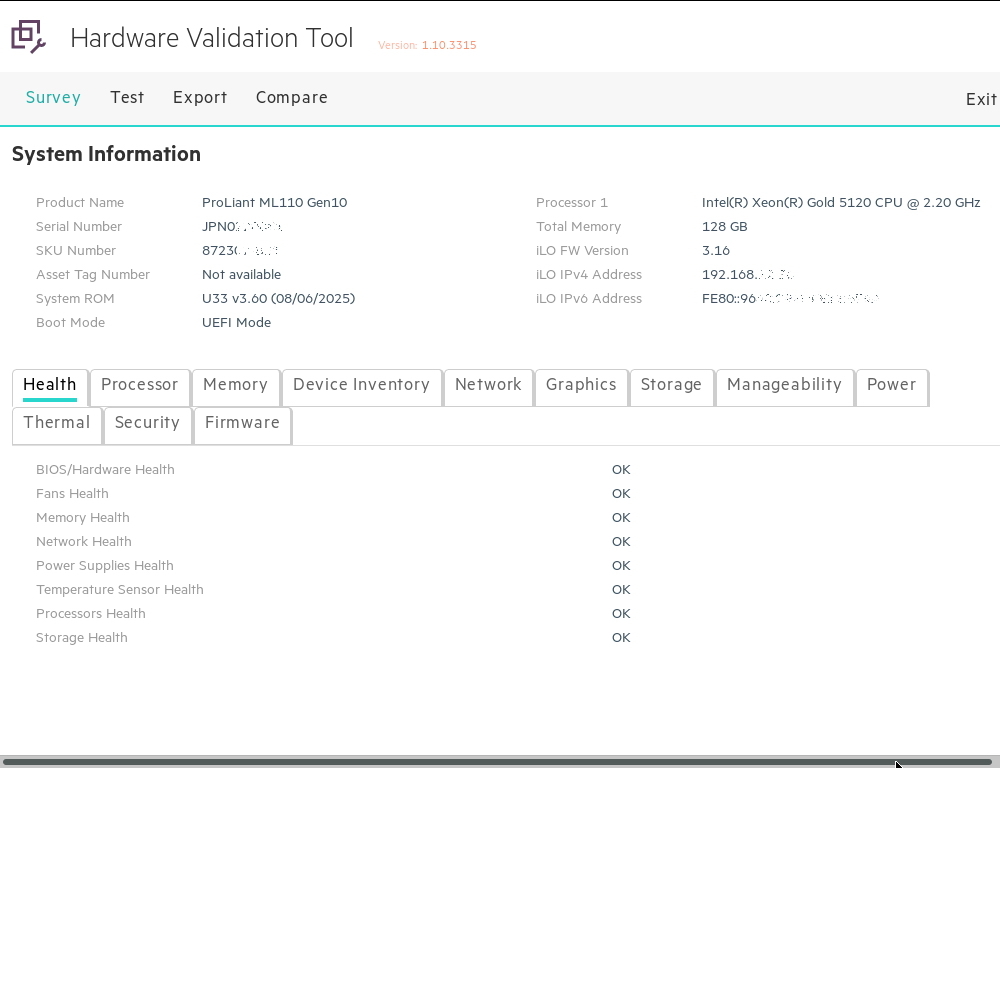Click the iLO IPv4 Address value
The image size is (1000, 1000).
747,275
